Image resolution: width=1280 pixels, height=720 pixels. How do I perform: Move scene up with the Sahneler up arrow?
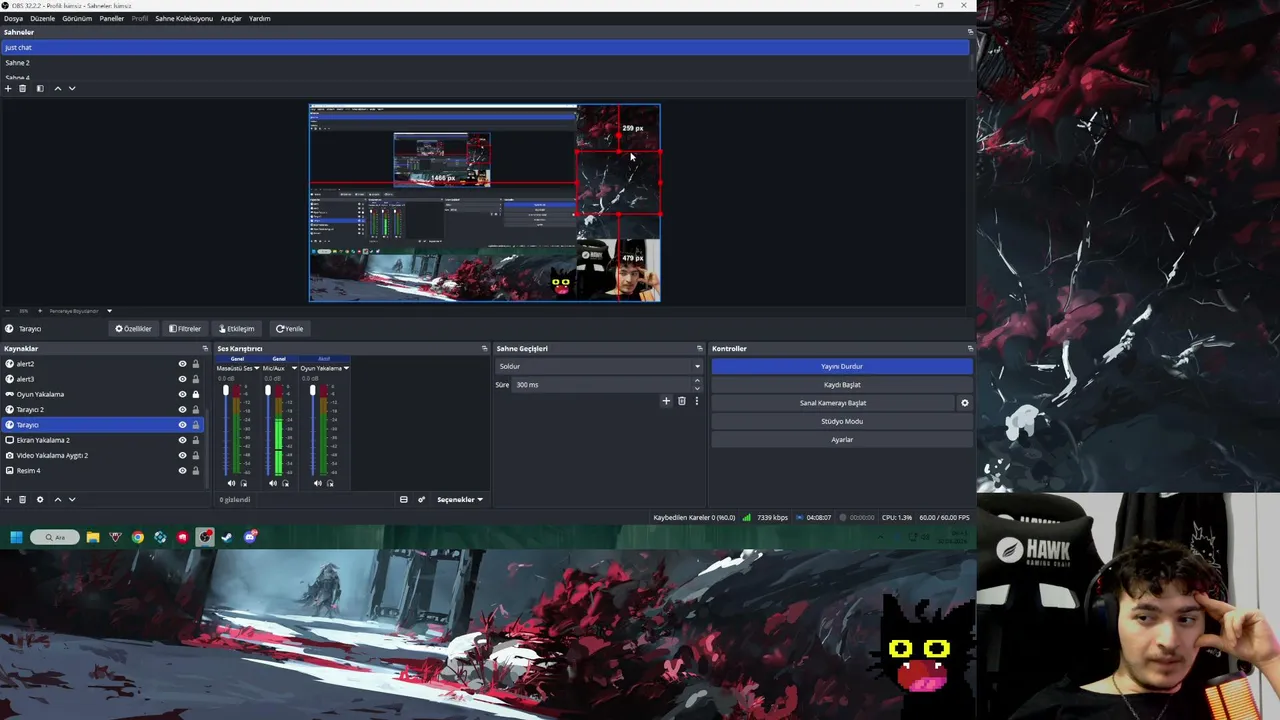point(57,89)
